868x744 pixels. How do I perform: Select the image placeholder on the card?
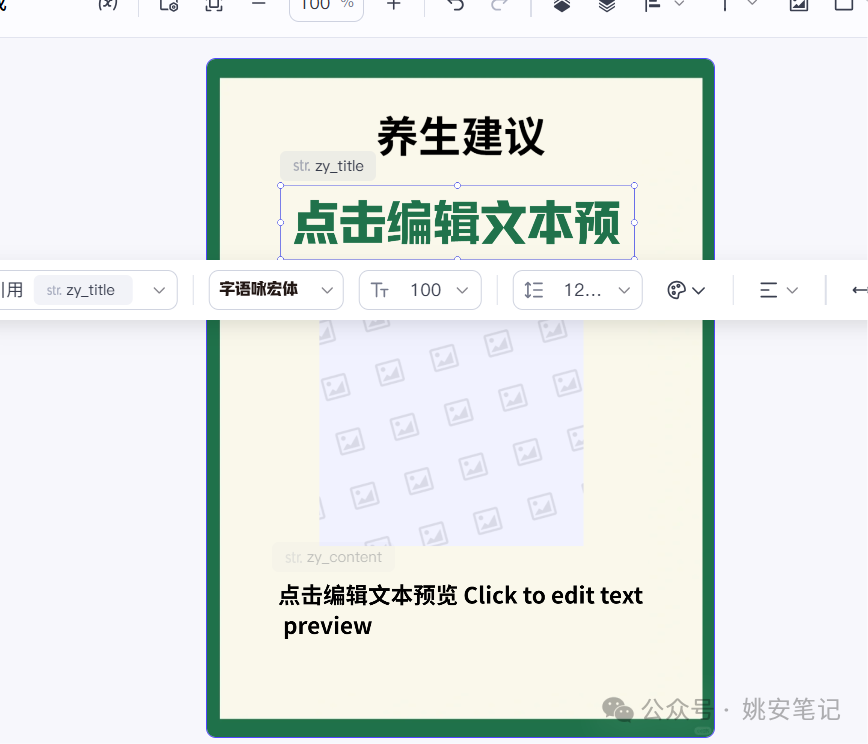click(x=451, y=433)
